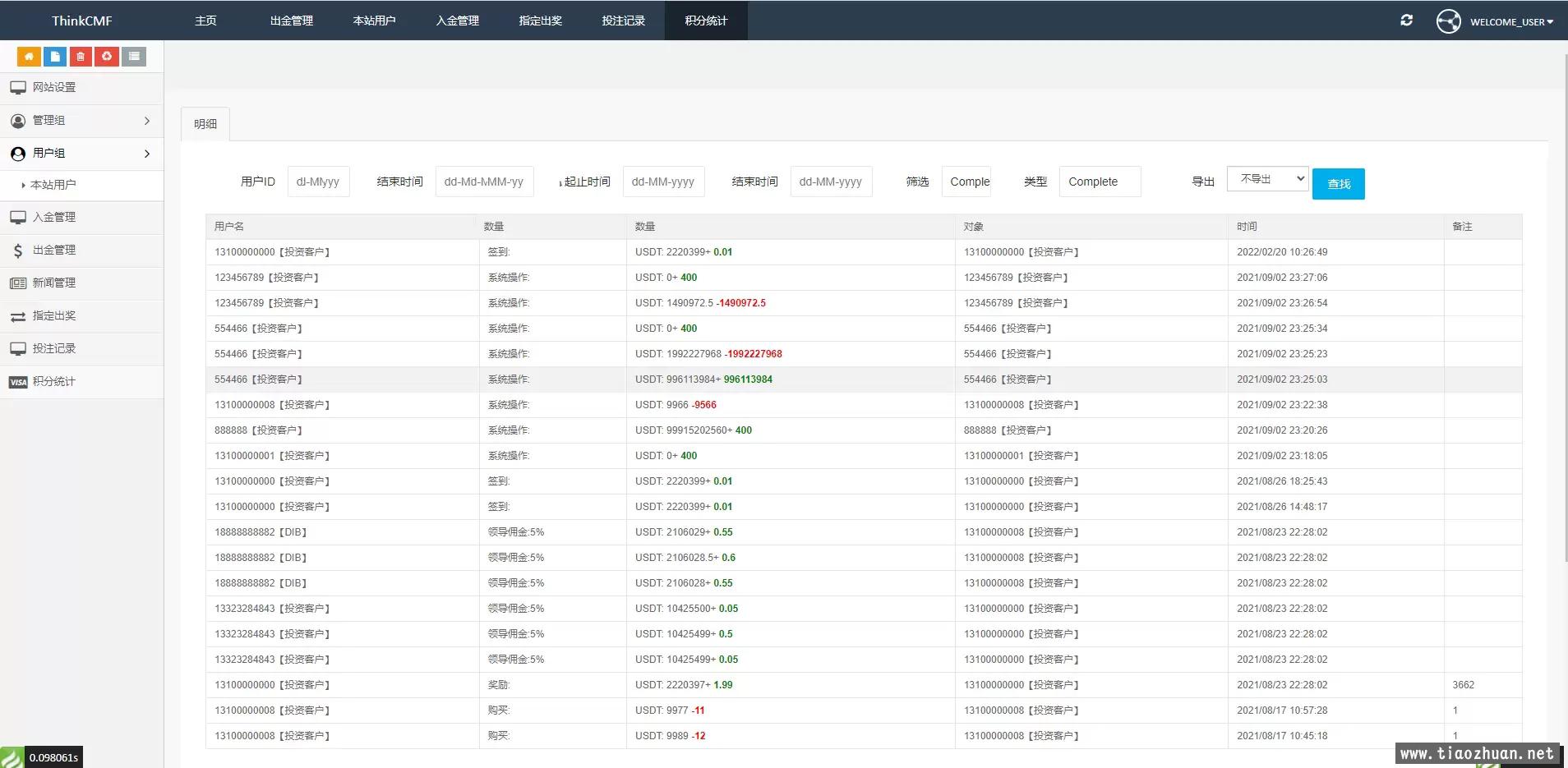Image resolution: width=1568 pixels, height=768 pixels.
Task: Click the refresh icon in top bar
Action: (x=1407, y=21)
